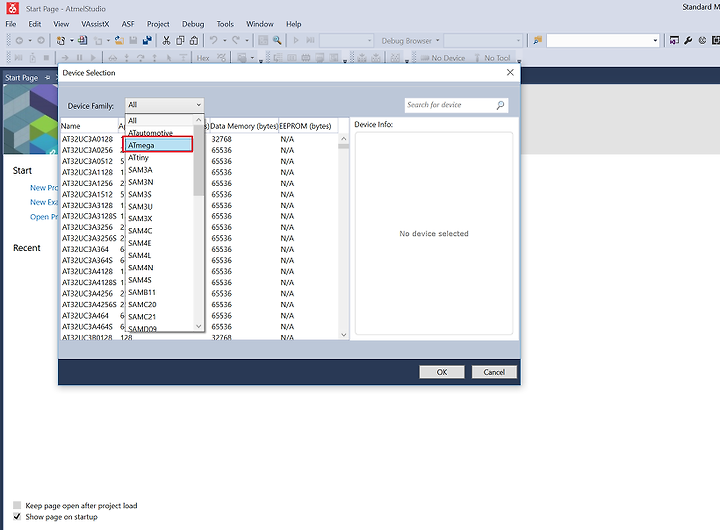Expand the Redo history dropdown arrow
Viewport: 720px width, 530px height.
247,40
